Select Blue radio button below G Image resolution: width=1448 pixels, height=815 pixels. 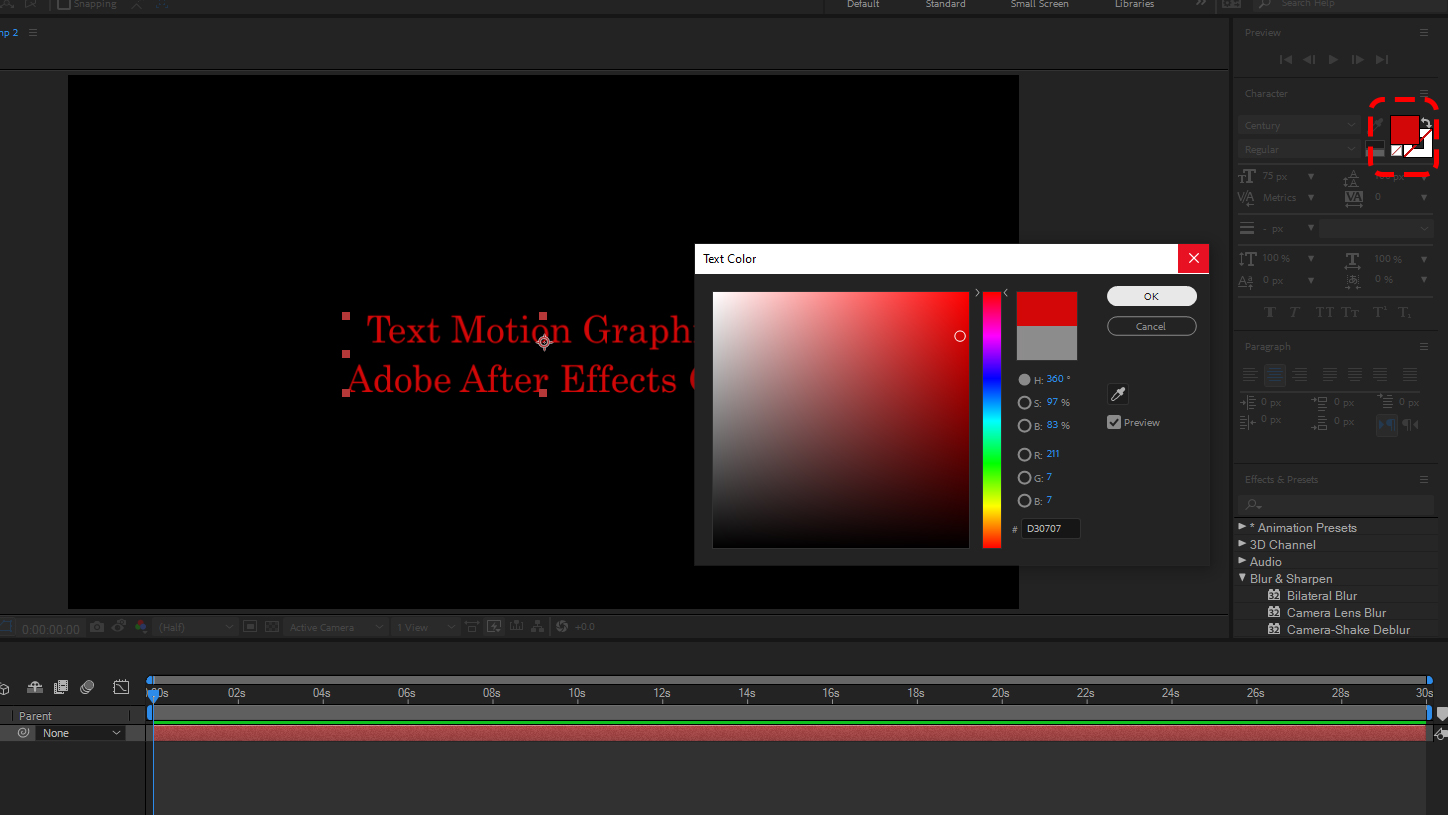point(1024,501)
